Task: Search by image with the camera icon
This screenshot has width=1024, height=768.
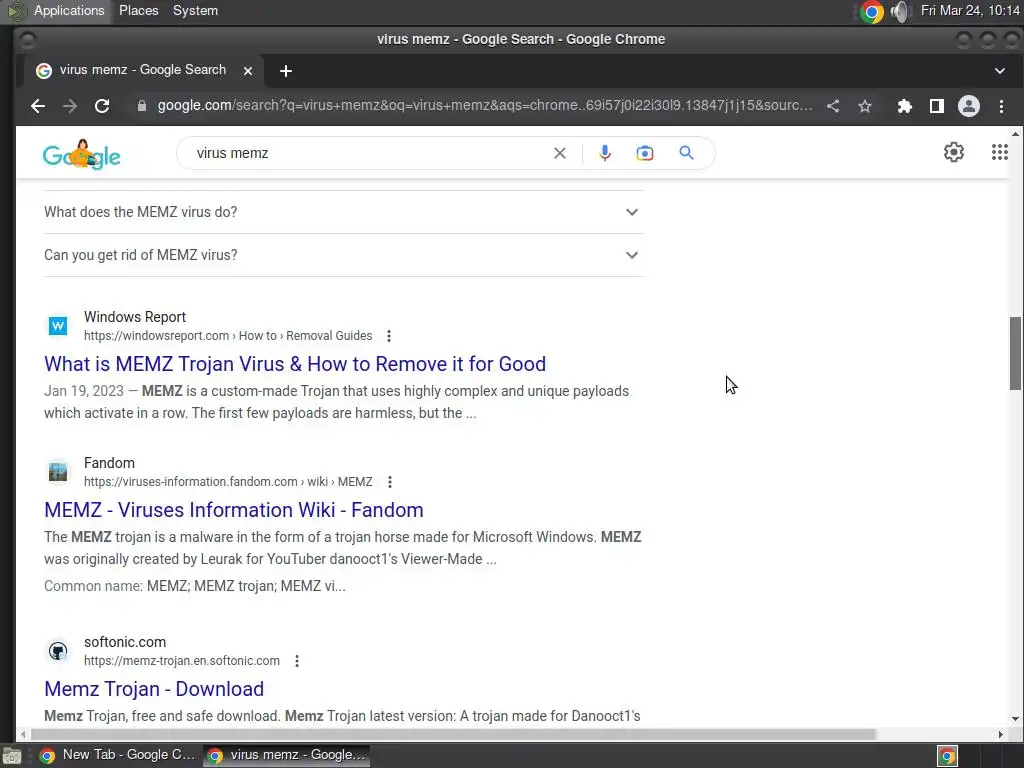Action: coord(645,153)
